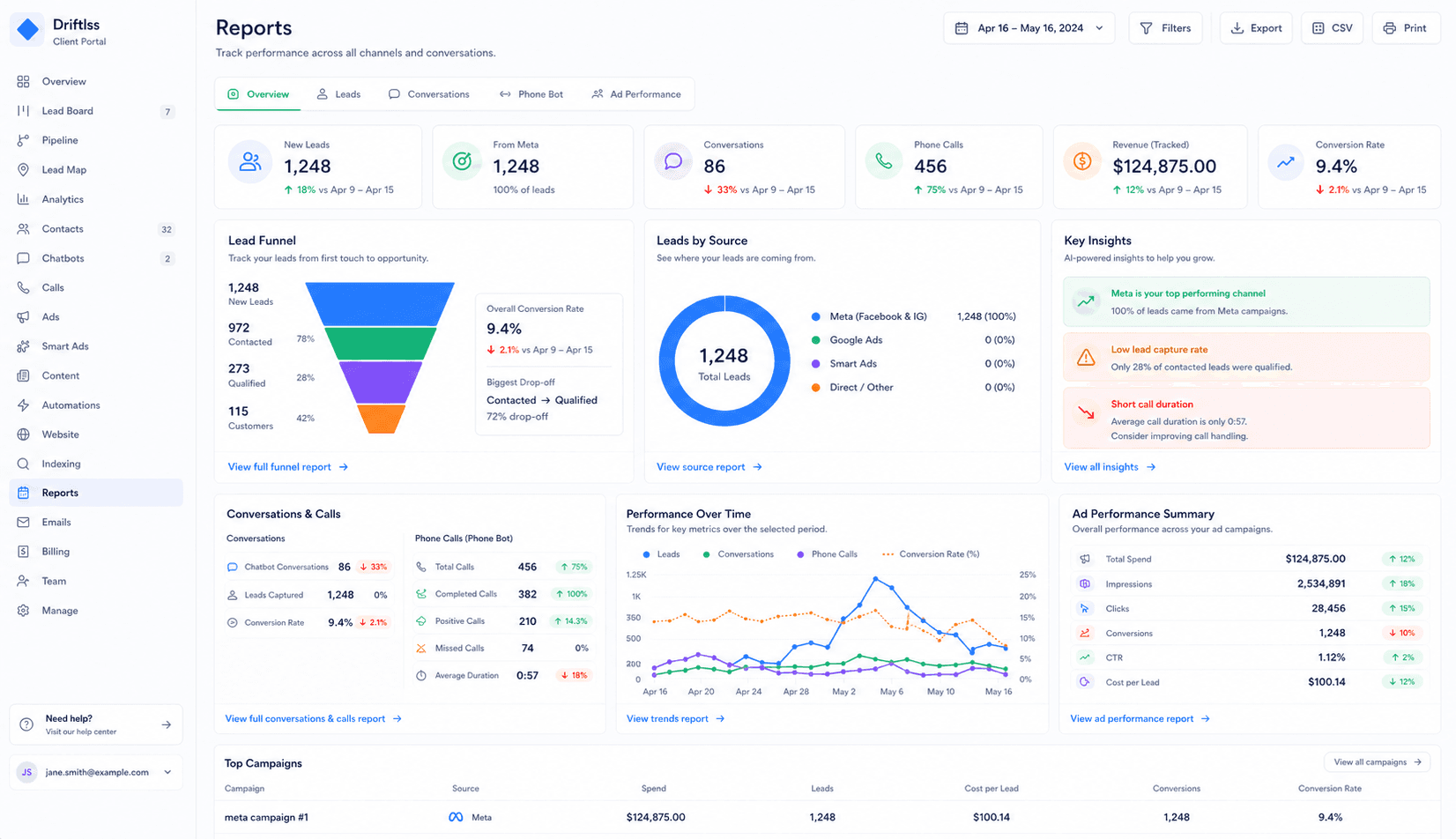
Task: Open View full conversations & calls report link
Action: click(314, 719)
